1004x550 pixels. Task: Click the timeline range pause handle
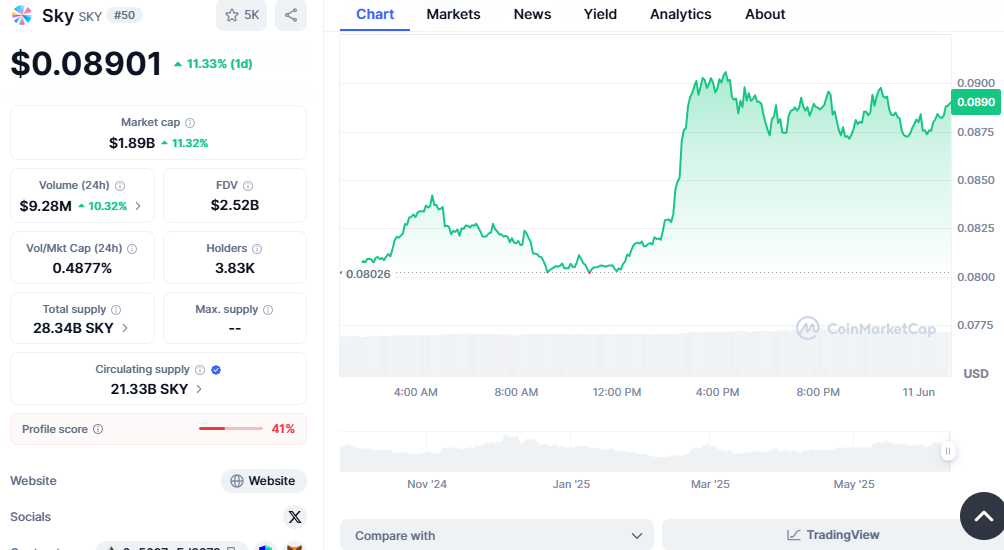pyautogui.click(x=948, y=451)
